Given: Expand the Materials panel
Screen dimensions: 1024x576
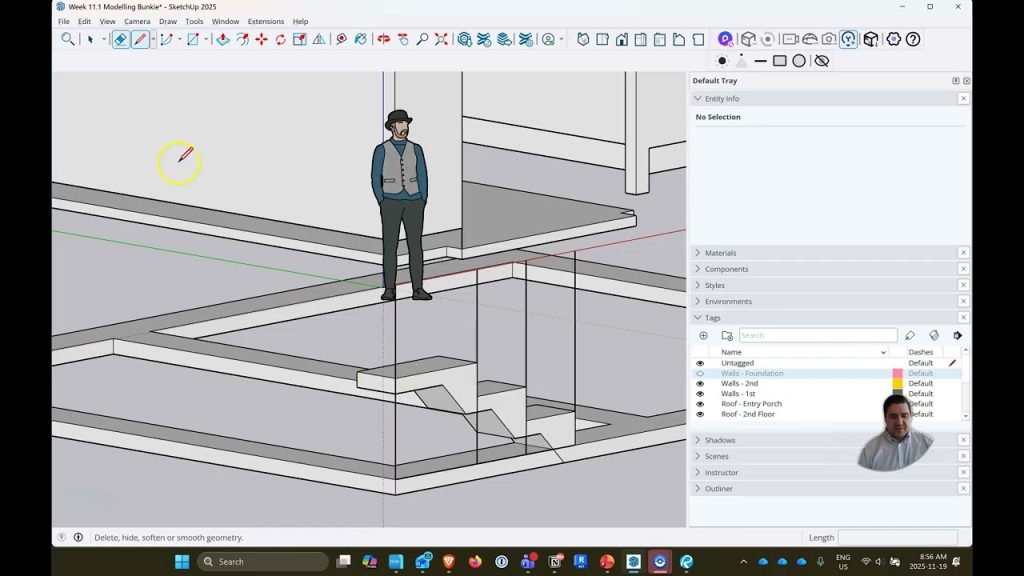Looking at the screenshot, I should click(x=720, y=253).
